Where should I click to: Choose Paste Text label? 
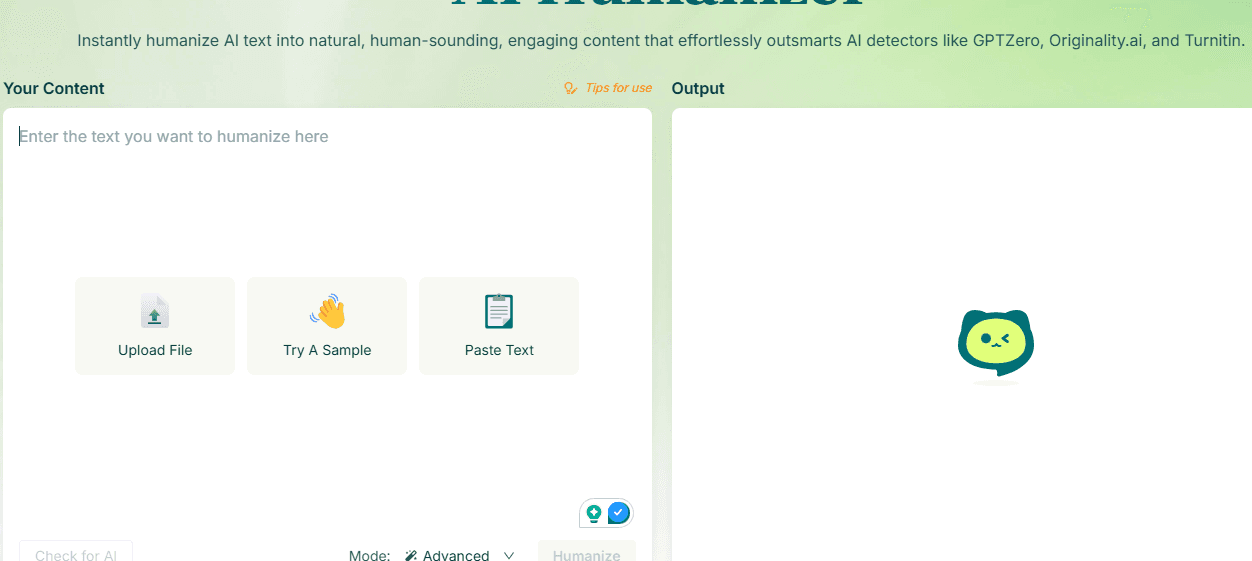(499, 350)
